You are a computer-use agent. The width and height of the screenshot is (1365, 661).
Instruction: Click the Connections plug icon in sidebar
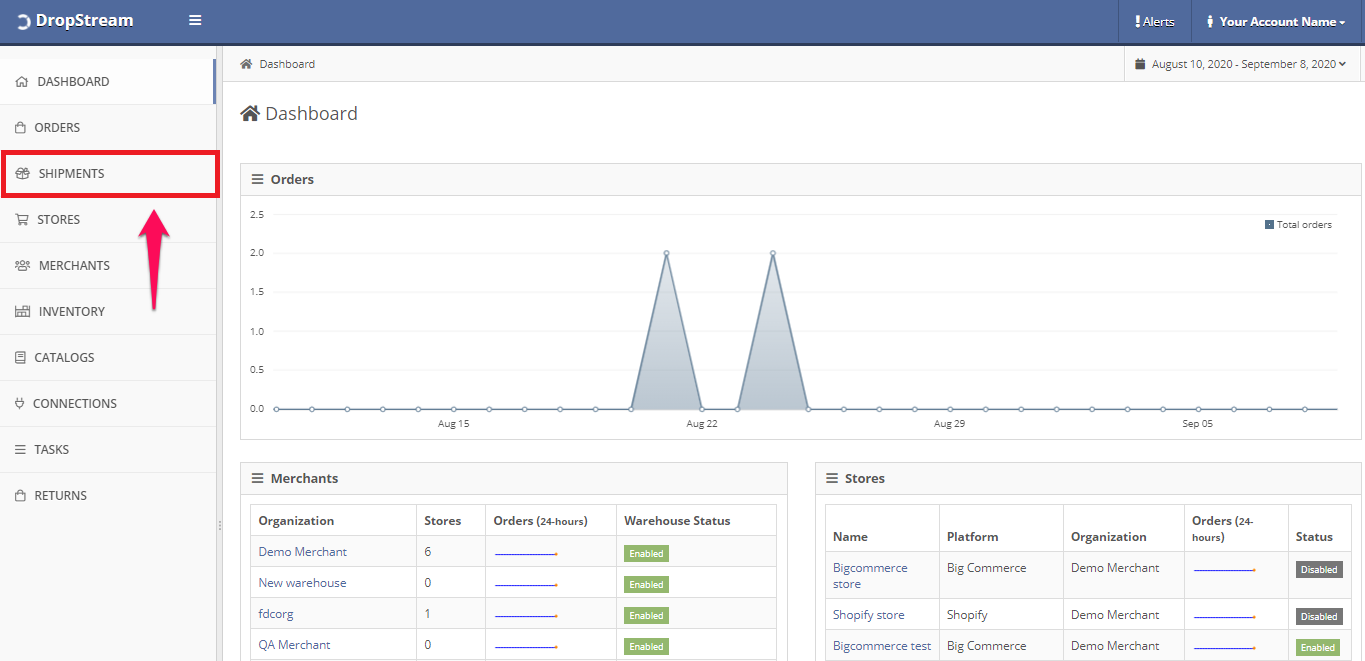click(20, 404)
